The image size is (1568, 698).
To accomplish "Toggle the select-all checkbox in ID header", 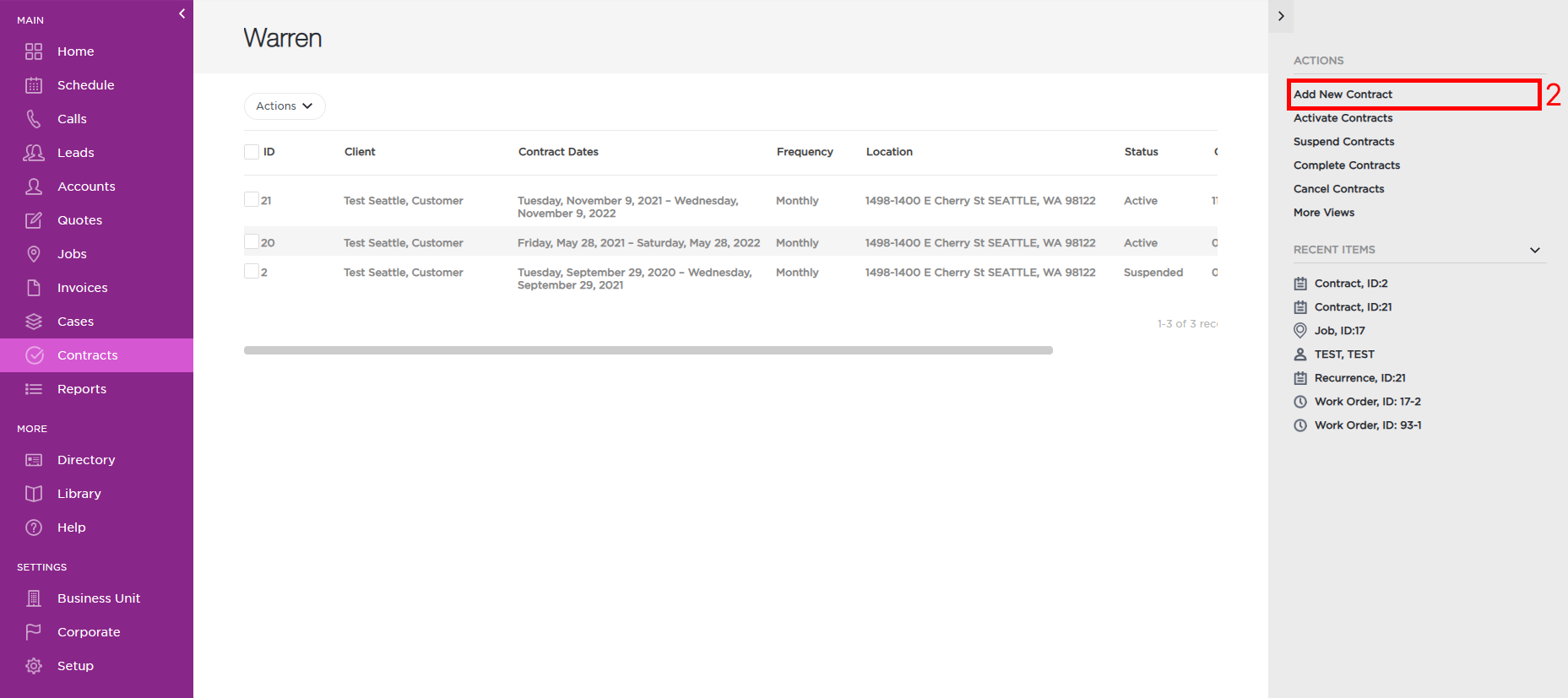I will coord(252,152).
